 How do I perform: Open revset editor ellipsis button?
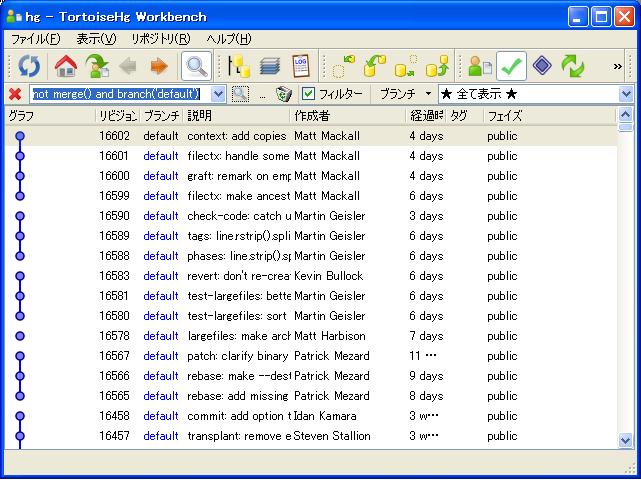(x=262, y=95)
